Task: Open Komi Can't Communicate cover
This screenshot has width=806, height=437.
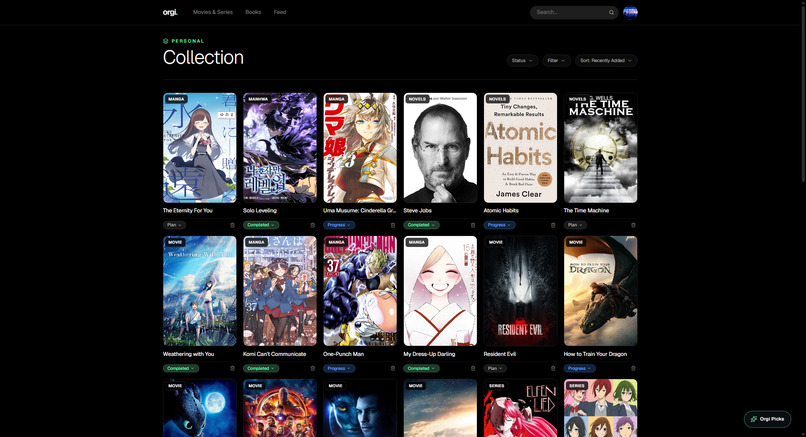Action: tap(280, 291)
